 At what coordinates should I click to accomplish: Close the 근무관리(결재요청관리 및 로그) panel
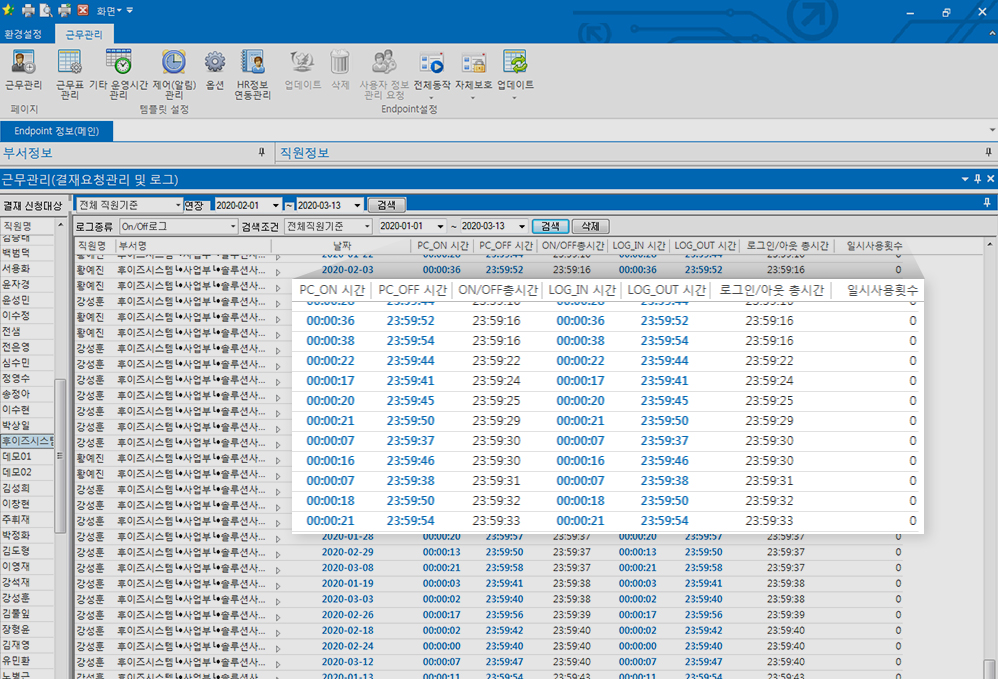990,179
